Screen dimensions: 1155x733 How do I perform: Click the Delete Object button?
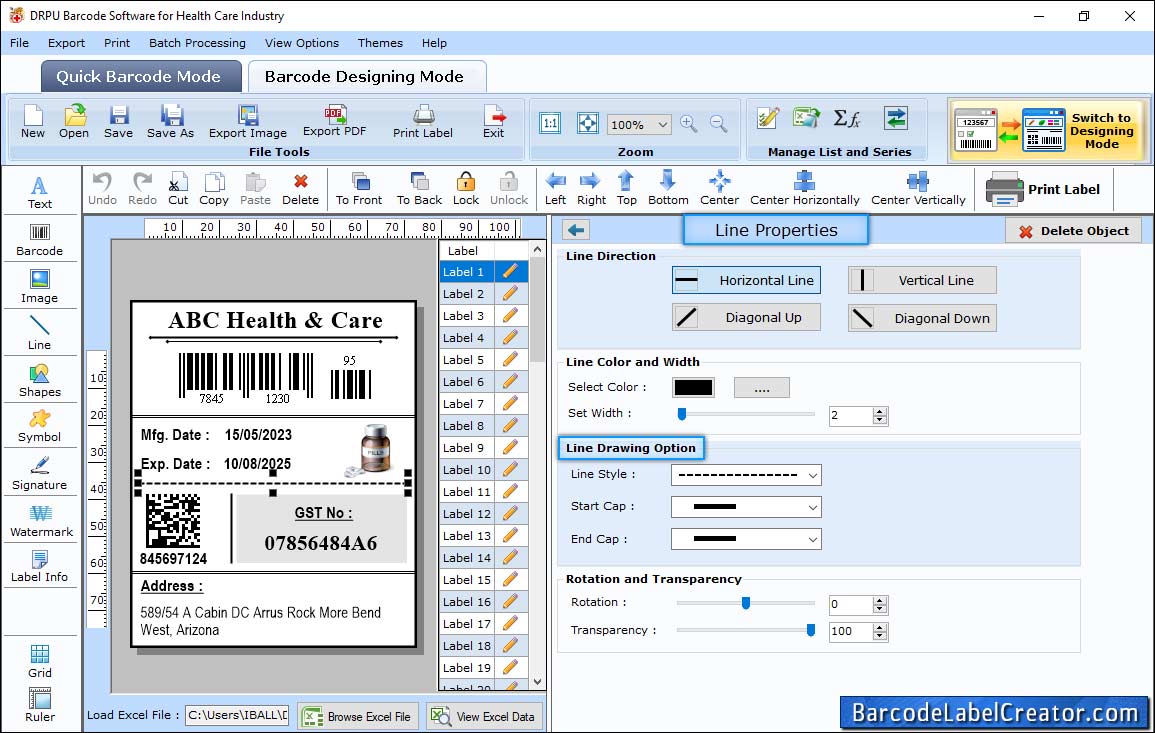tap(1073, 231)
